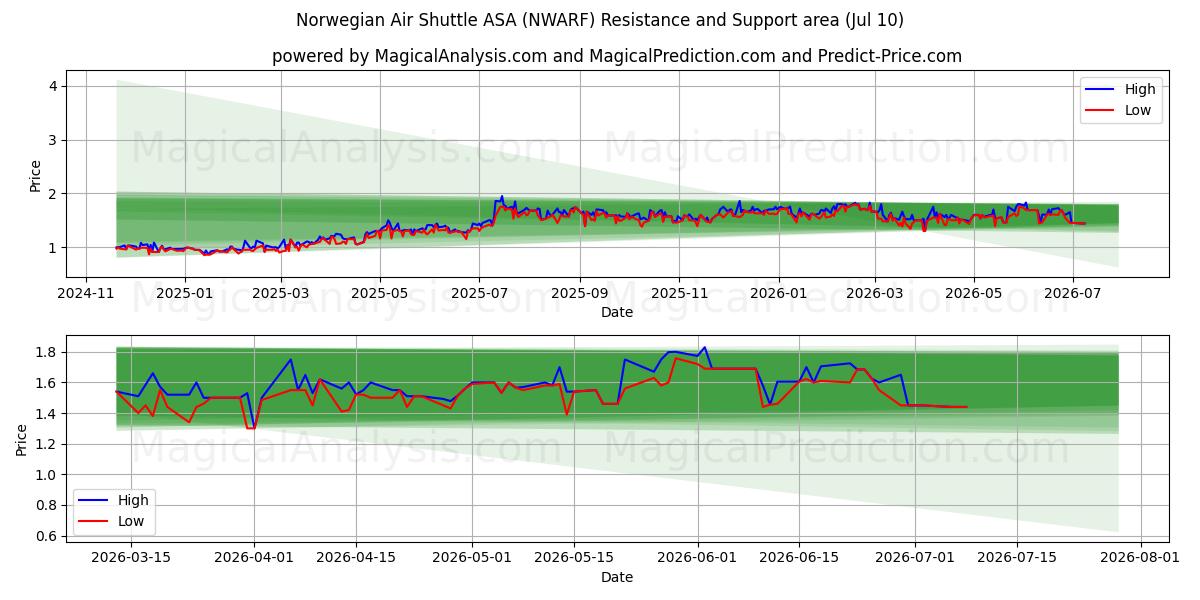Click the top chart y-axis value 2
The width and height of the screenshot is (1200, 600).
click(x=53, y=194)
